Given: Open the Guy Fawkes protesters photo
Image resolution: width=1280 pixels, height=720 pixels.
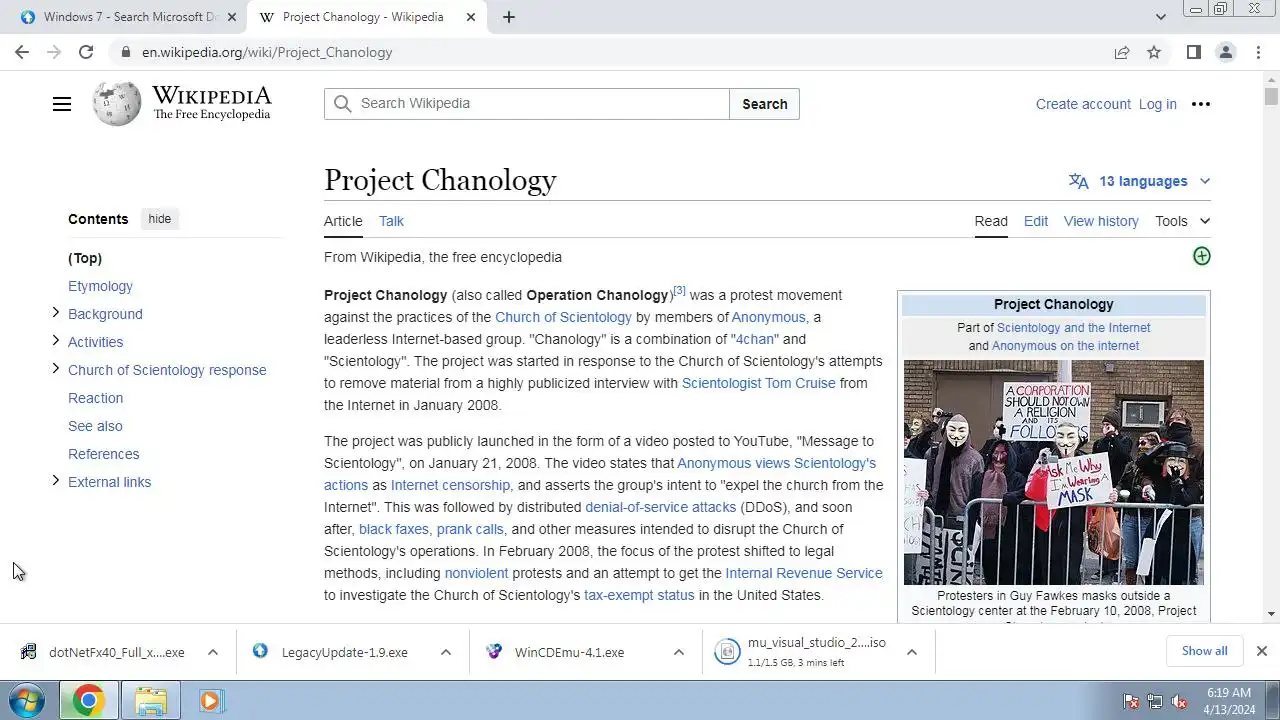Looking at the screenshot, I should [1054, 472].
